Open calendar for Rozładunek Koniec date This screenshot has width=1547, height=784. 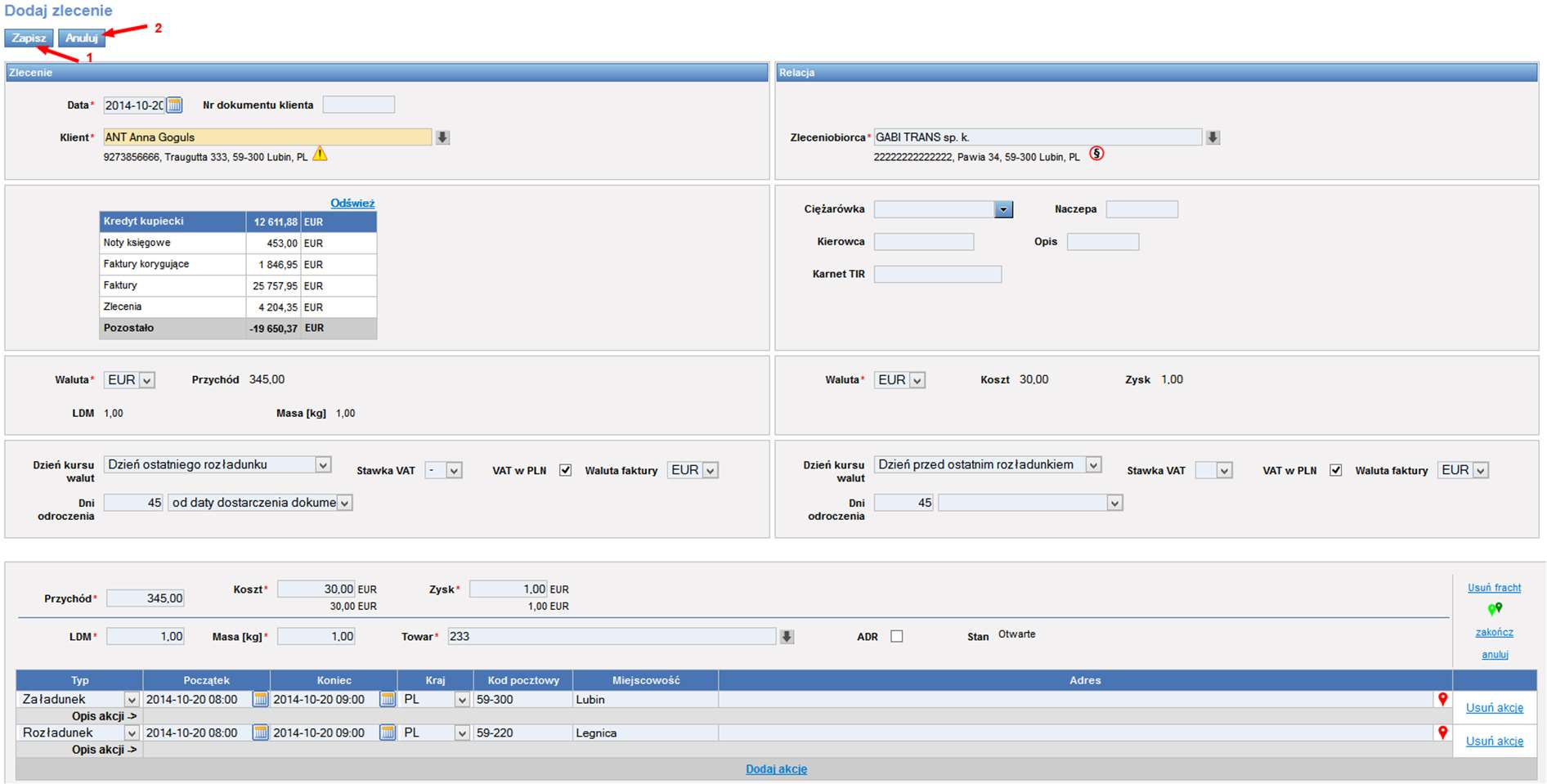click(x=388, y=732)
